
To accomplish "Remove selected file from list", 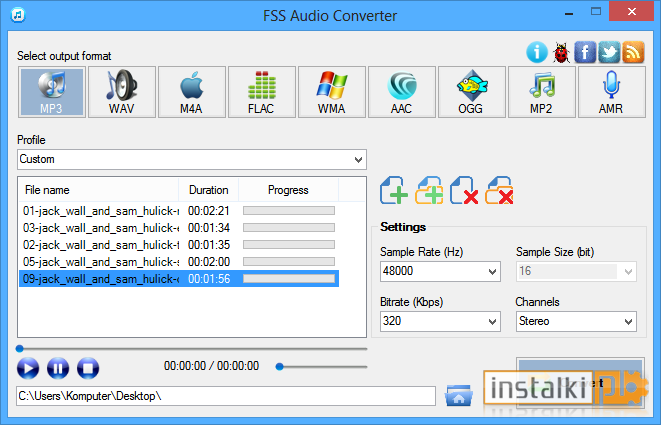I will pyautogui.click(x=464, y=191).
